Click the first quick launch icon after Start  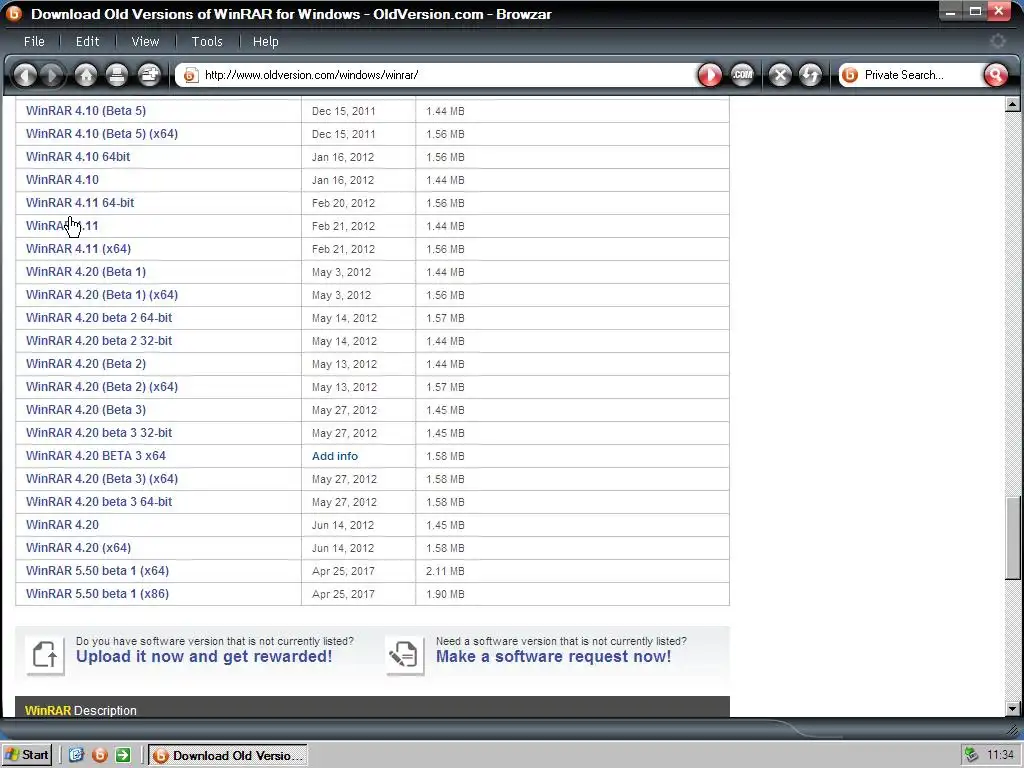click(76, 755)
